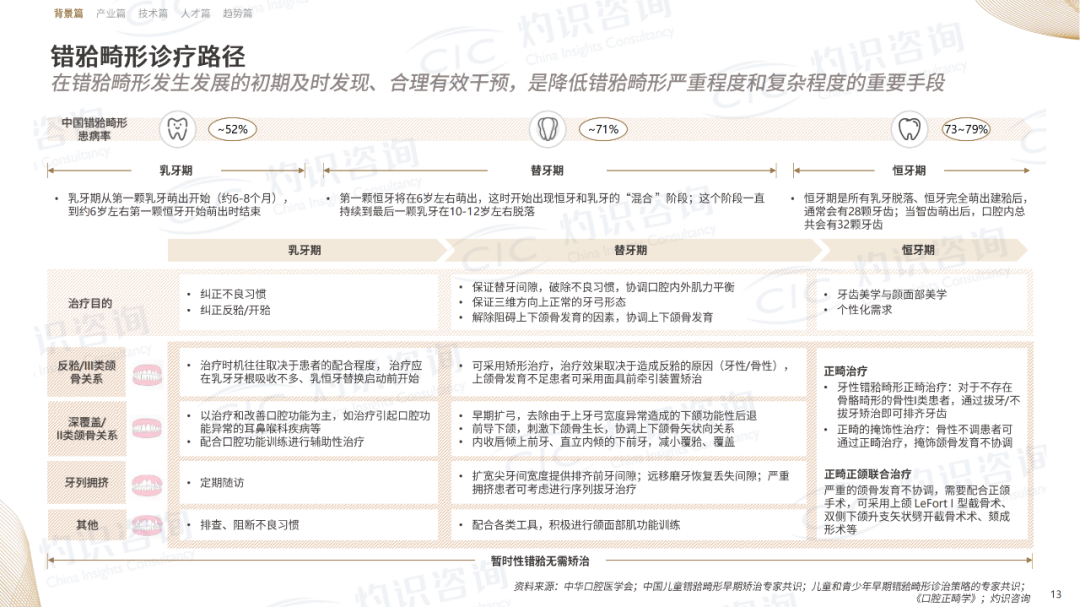Click the text 暂时性错𬌗无需矫治
Screen dimensions: 1080x607
[x=540, y=561]
